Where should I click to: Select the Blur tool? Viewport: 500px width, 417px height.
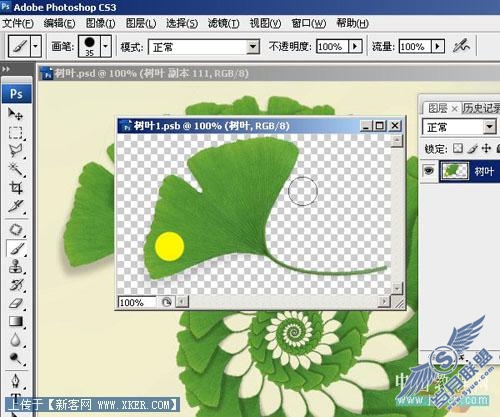coord(16,340)
